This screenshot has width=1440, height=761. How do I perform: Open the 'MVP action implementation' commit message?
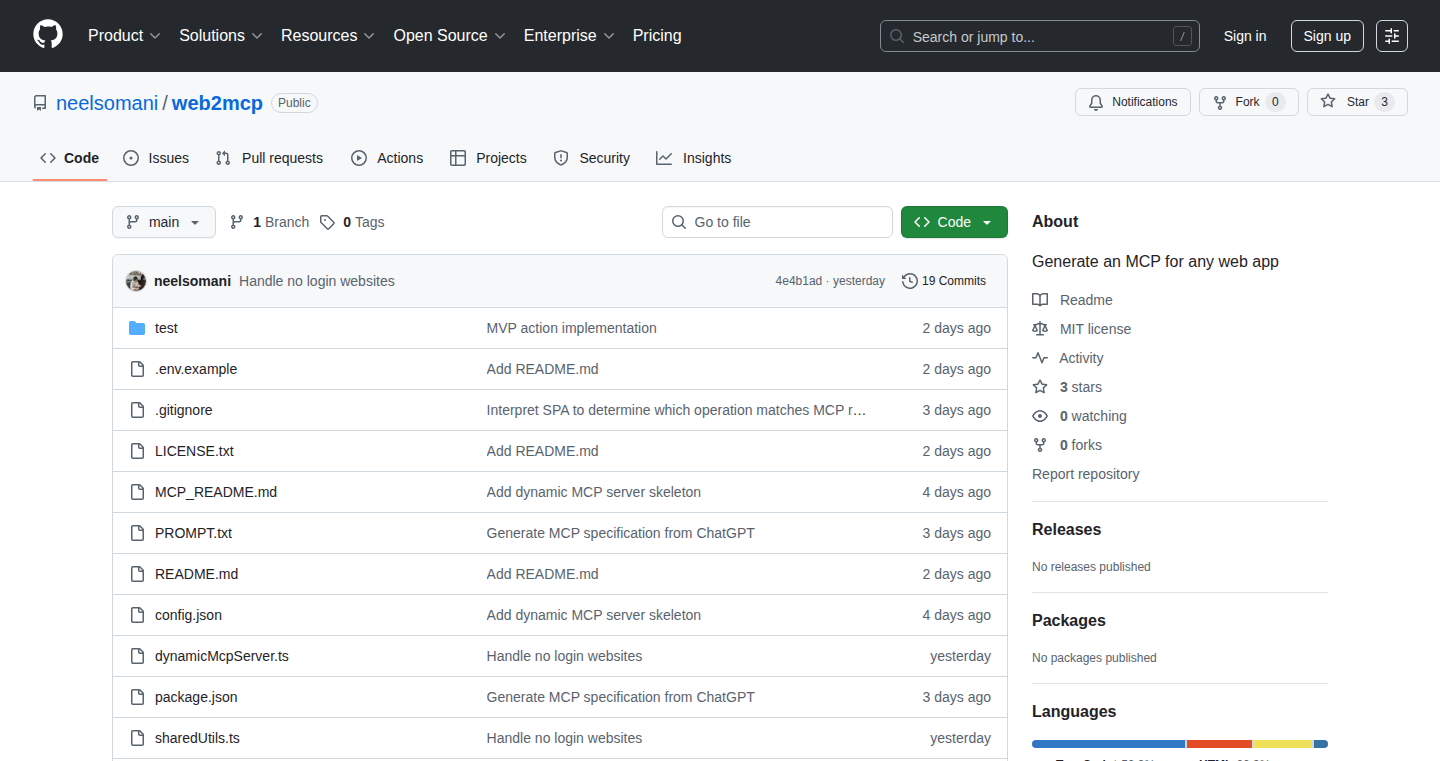click(x=572, y=328)
